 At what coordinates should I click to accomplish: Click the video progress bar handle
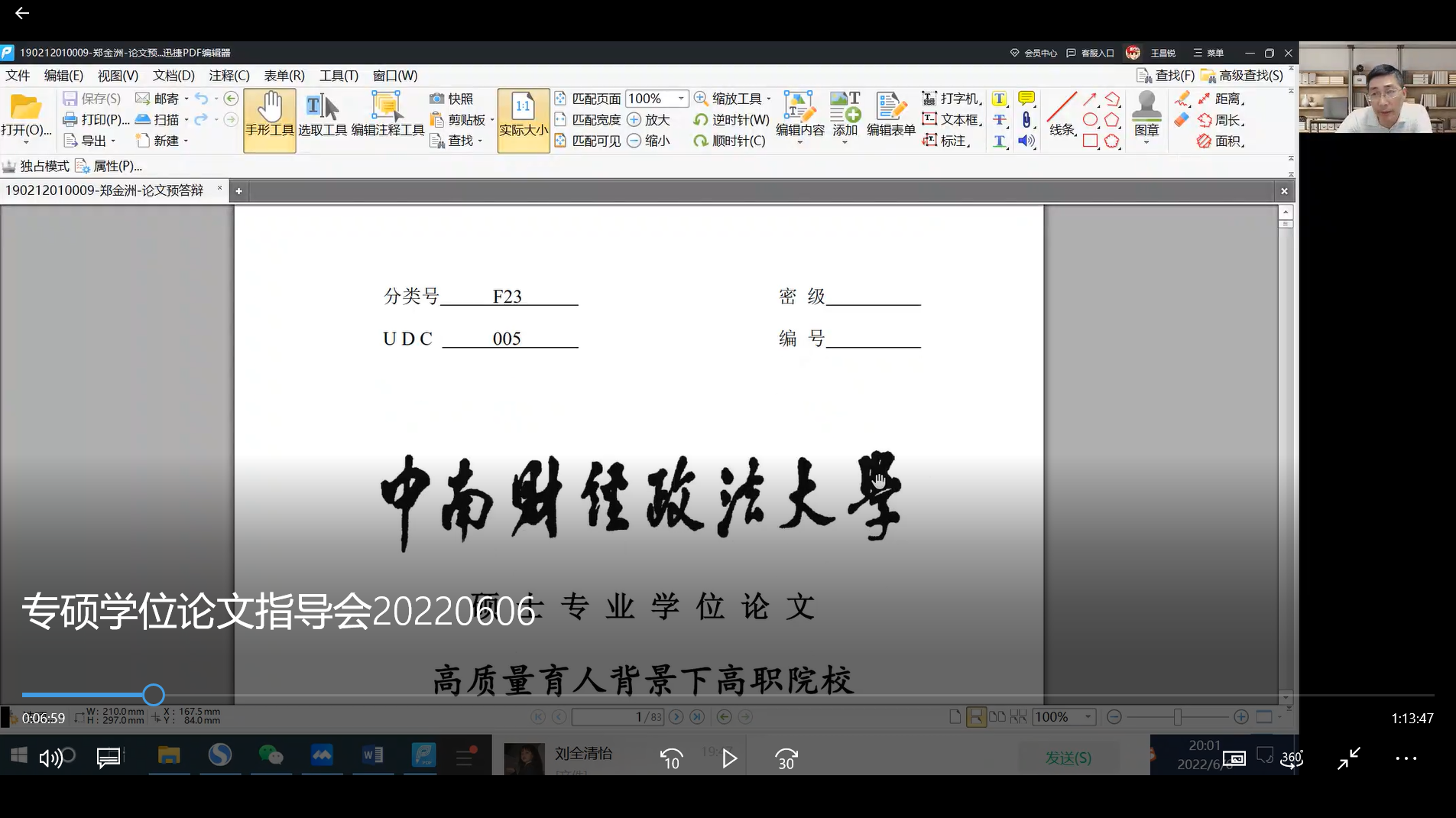(x=154, y=695)
